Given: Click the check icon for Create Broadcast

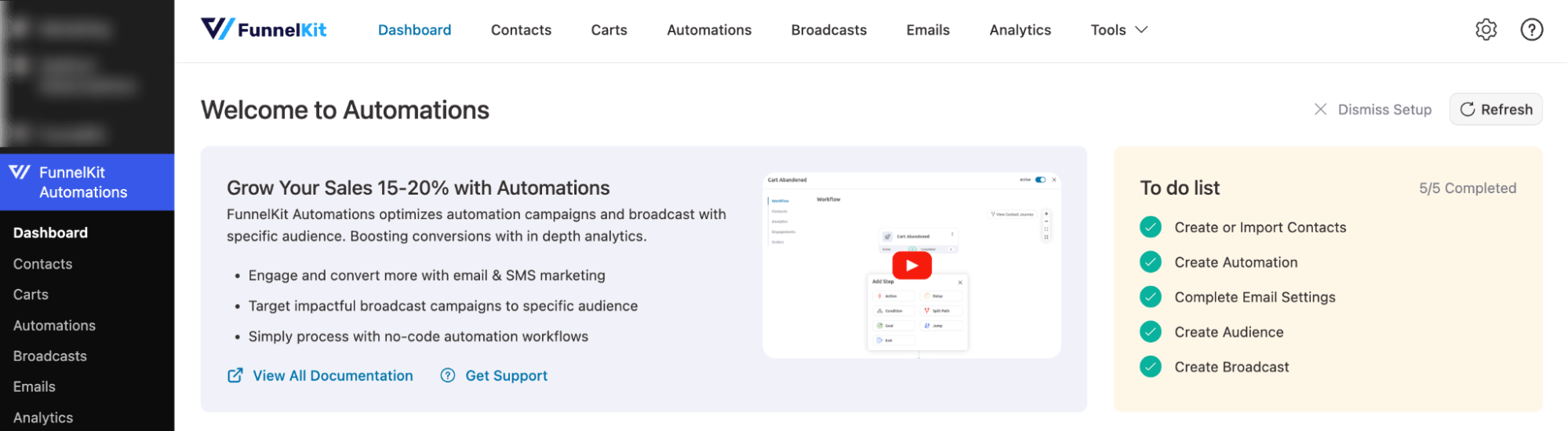Looking at the screenshot, I should (1150, 367).
